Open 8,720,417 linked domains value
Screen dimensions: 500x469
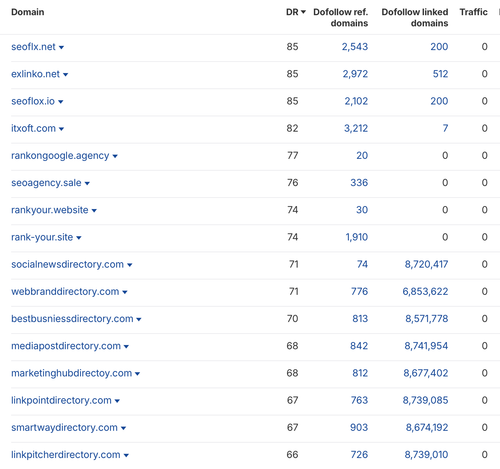426,264
